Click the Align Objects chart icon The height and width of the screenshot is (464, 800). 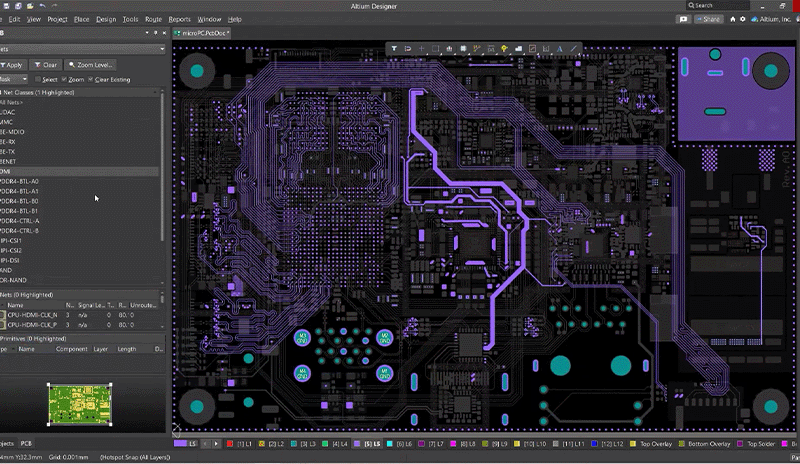pyautogui.click(x=449, y=48)
